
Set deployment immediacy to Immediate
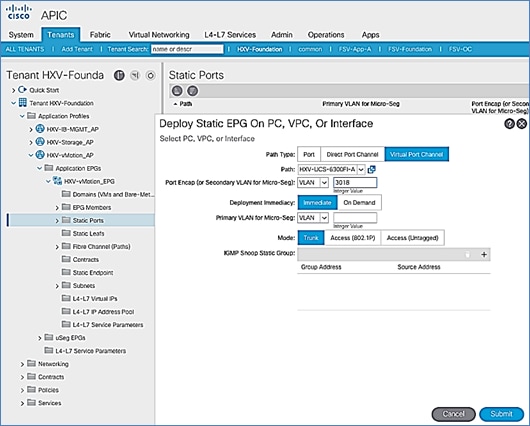tap(317, 203)
